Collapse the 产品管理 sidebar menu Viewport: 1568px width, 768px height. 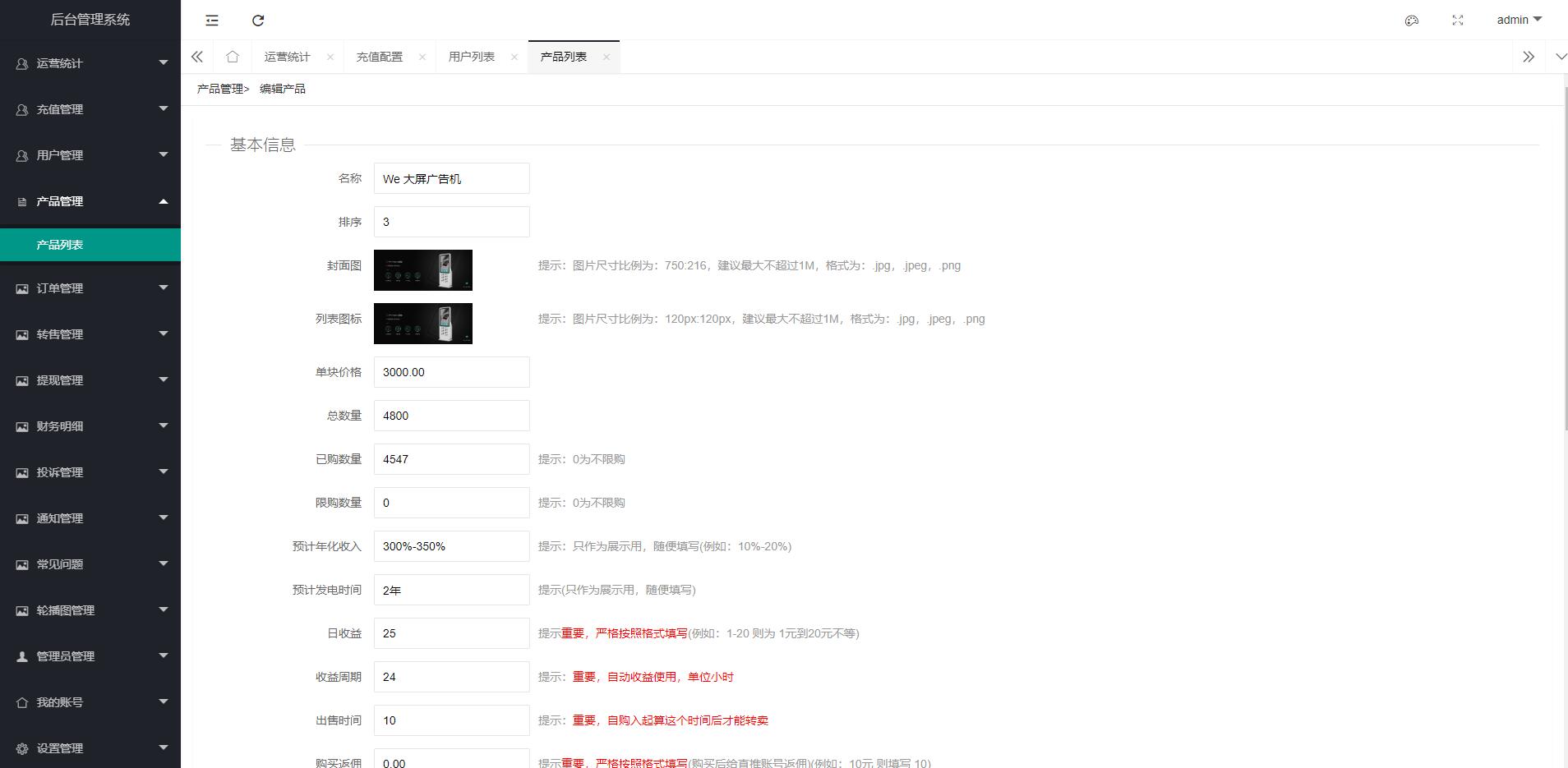[x=90, y=201]
